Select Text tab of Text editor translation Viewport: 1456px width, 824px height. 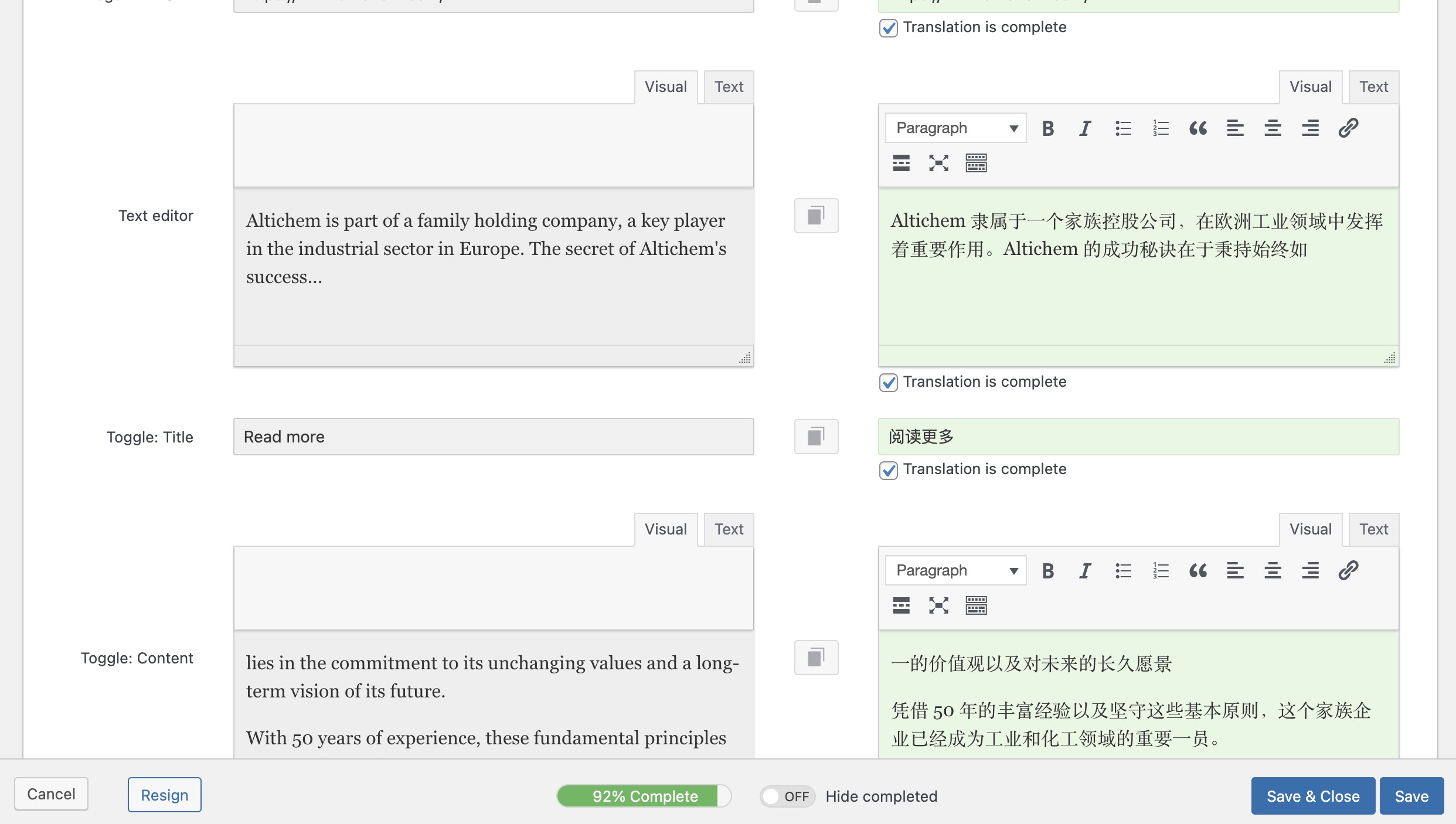1373,87
